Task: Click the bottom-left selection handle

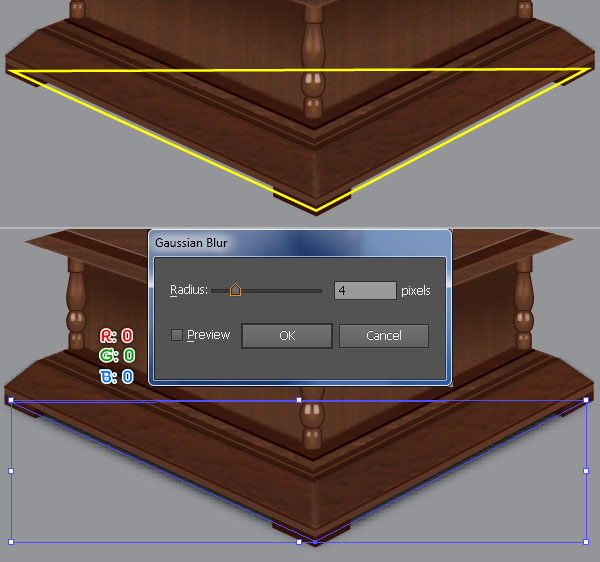Action: (11, 542)
